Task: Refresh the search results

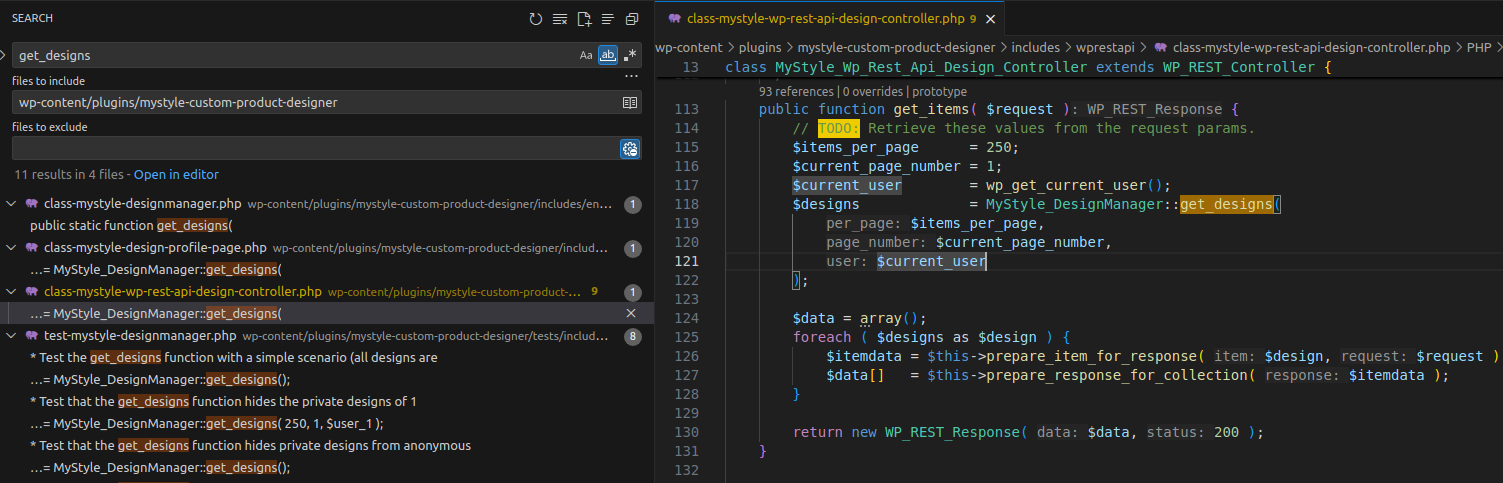Action: pyautogui.click(x=536, y=19)
